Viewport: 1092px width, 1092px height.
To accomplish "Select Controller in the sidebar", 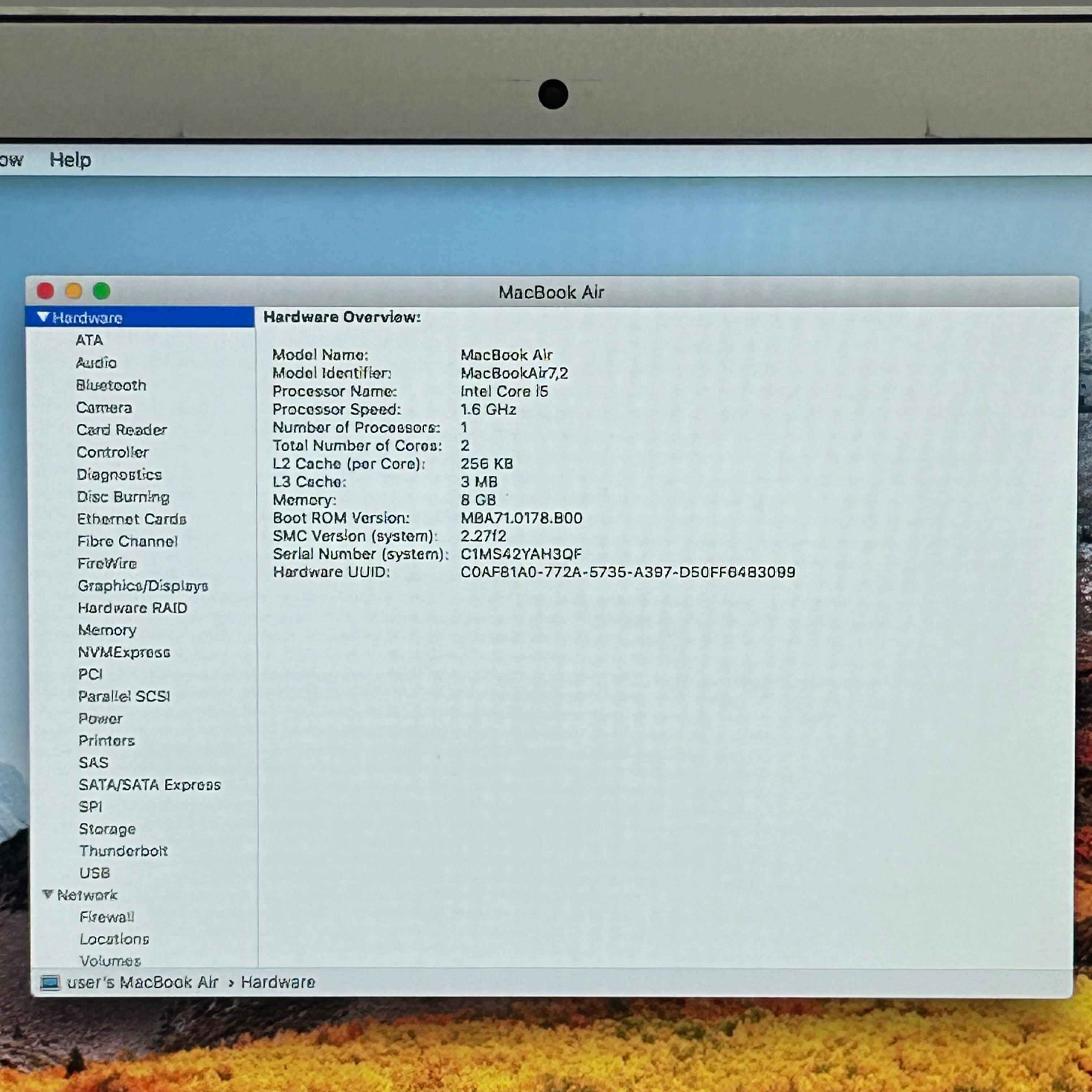I will (112, 452).
